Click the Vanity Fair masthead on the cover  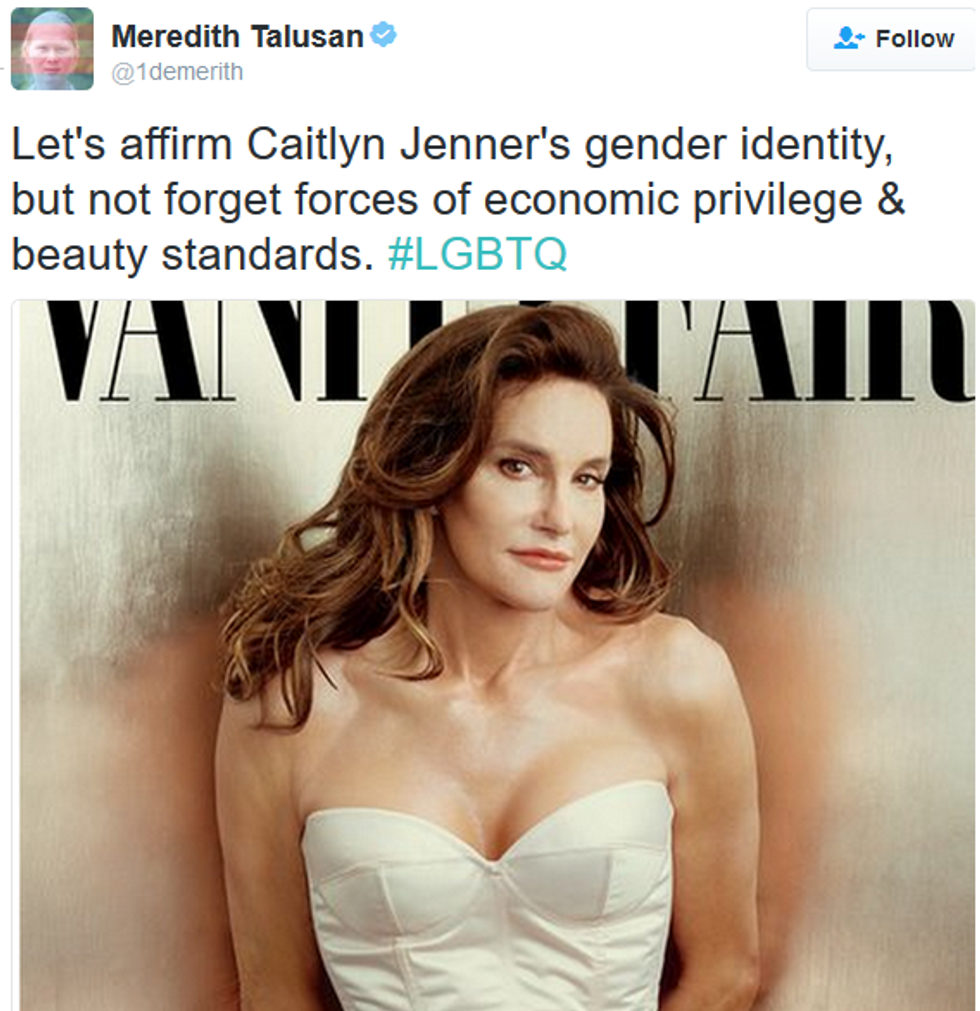click(x=496, y=351)
